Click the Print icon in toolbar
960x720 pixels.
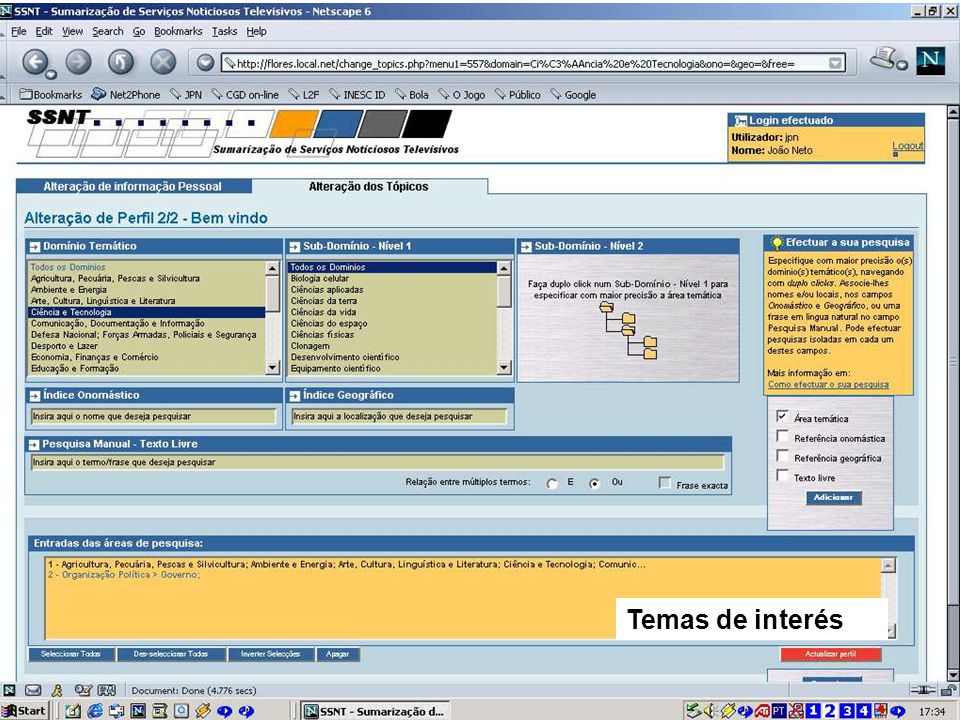884,59
